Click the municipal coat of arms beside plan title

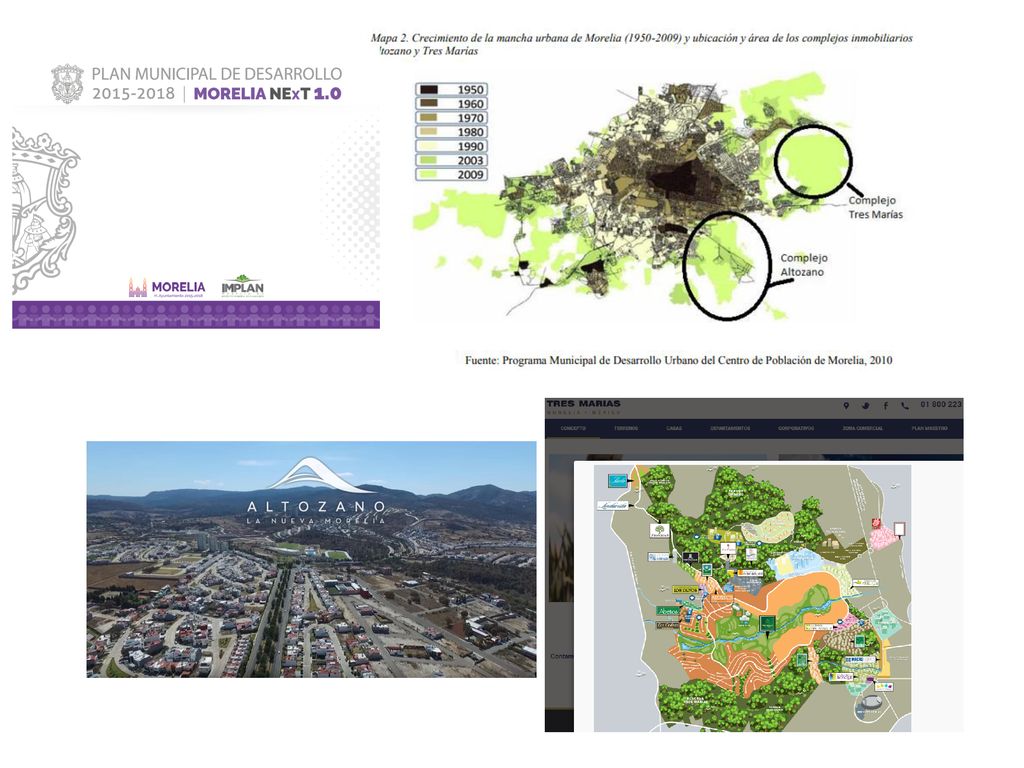click(67, 84)
